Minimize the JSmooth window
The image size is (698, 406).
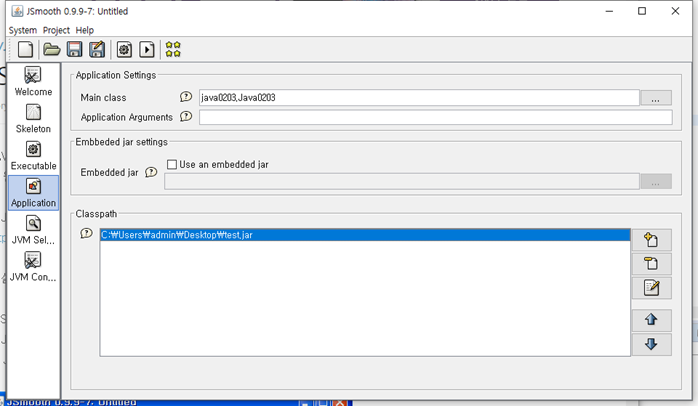click(609, 11)
